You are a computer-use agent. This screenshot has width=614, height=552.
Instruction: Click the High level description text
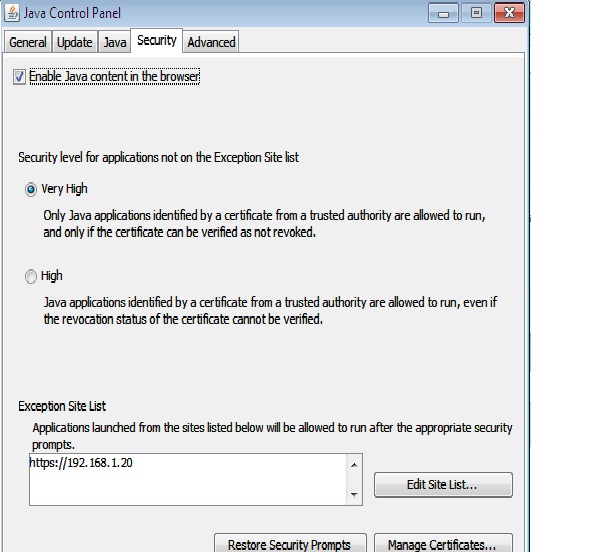pos(270,311)
